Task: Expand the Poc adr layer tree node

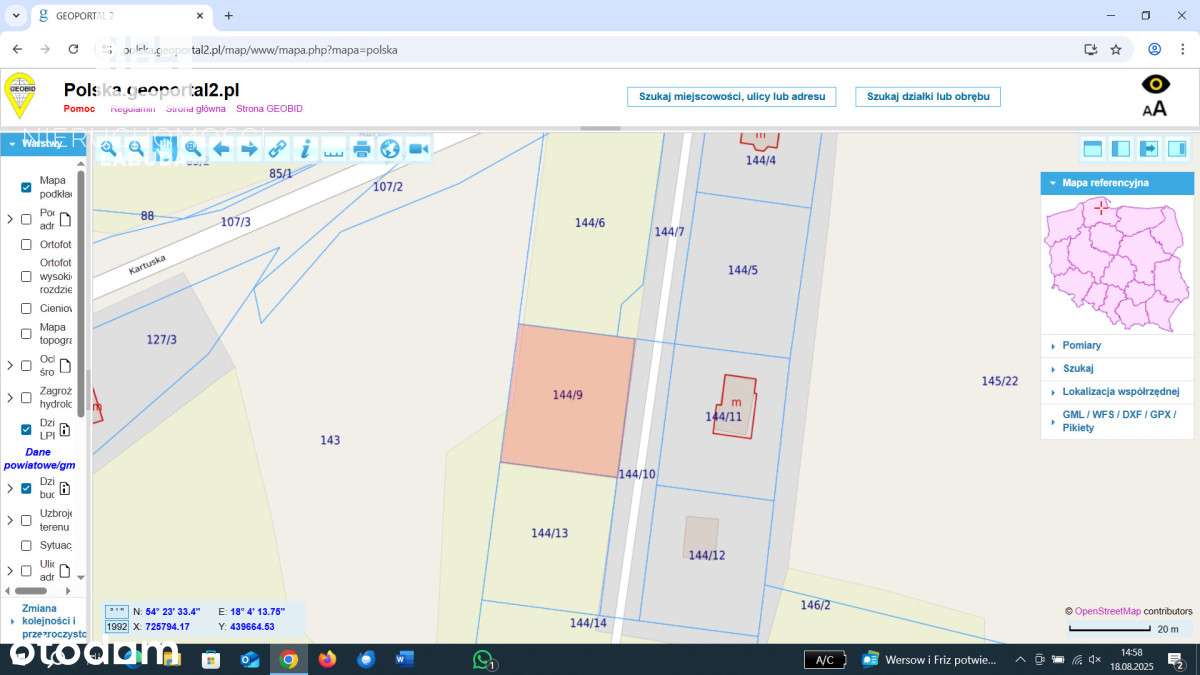Action: [10, 219]
